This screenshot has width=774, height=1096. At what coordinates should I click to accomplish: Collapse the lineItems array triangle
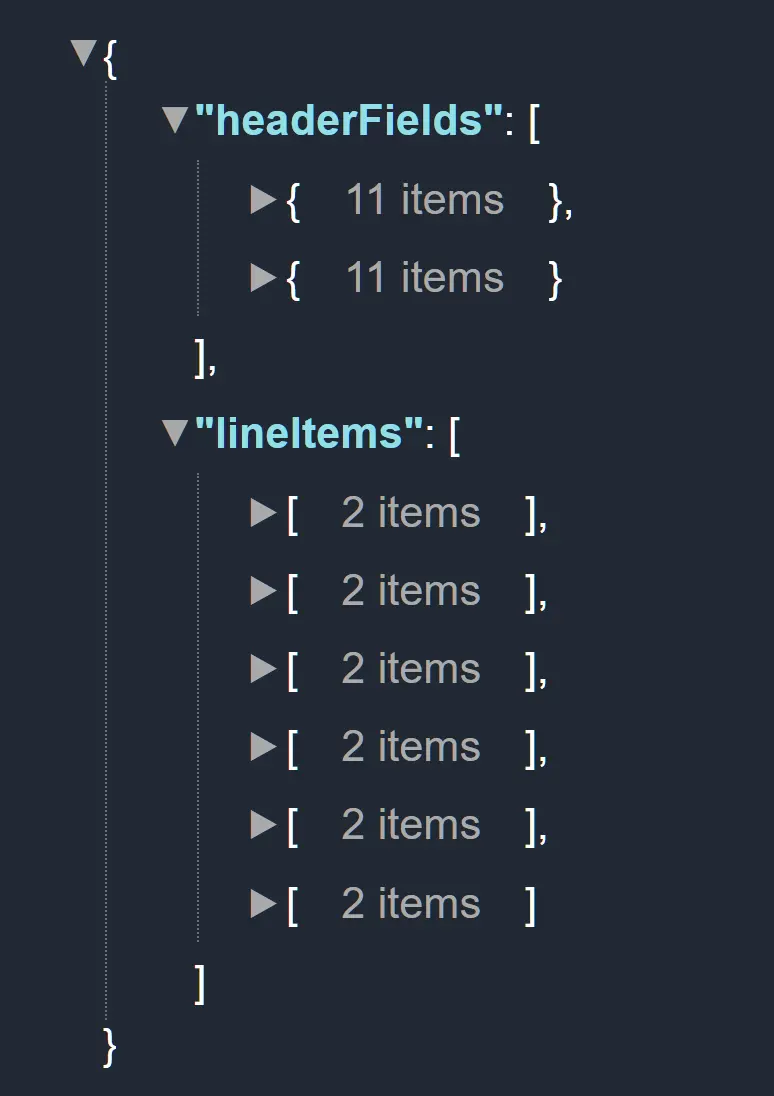[175, 433]
